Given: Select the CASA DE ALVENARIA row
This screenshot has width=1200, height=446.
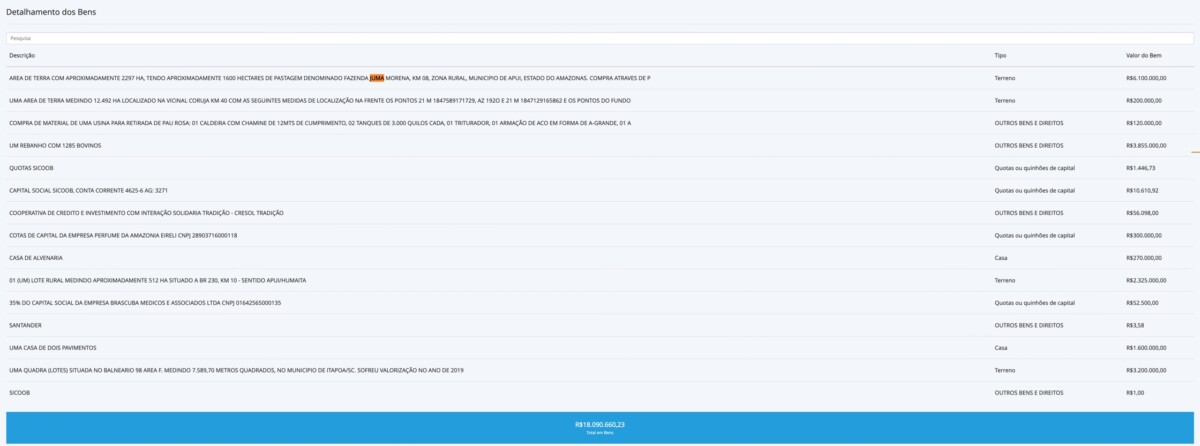Looking at the screenshot, I should point(36,258).
